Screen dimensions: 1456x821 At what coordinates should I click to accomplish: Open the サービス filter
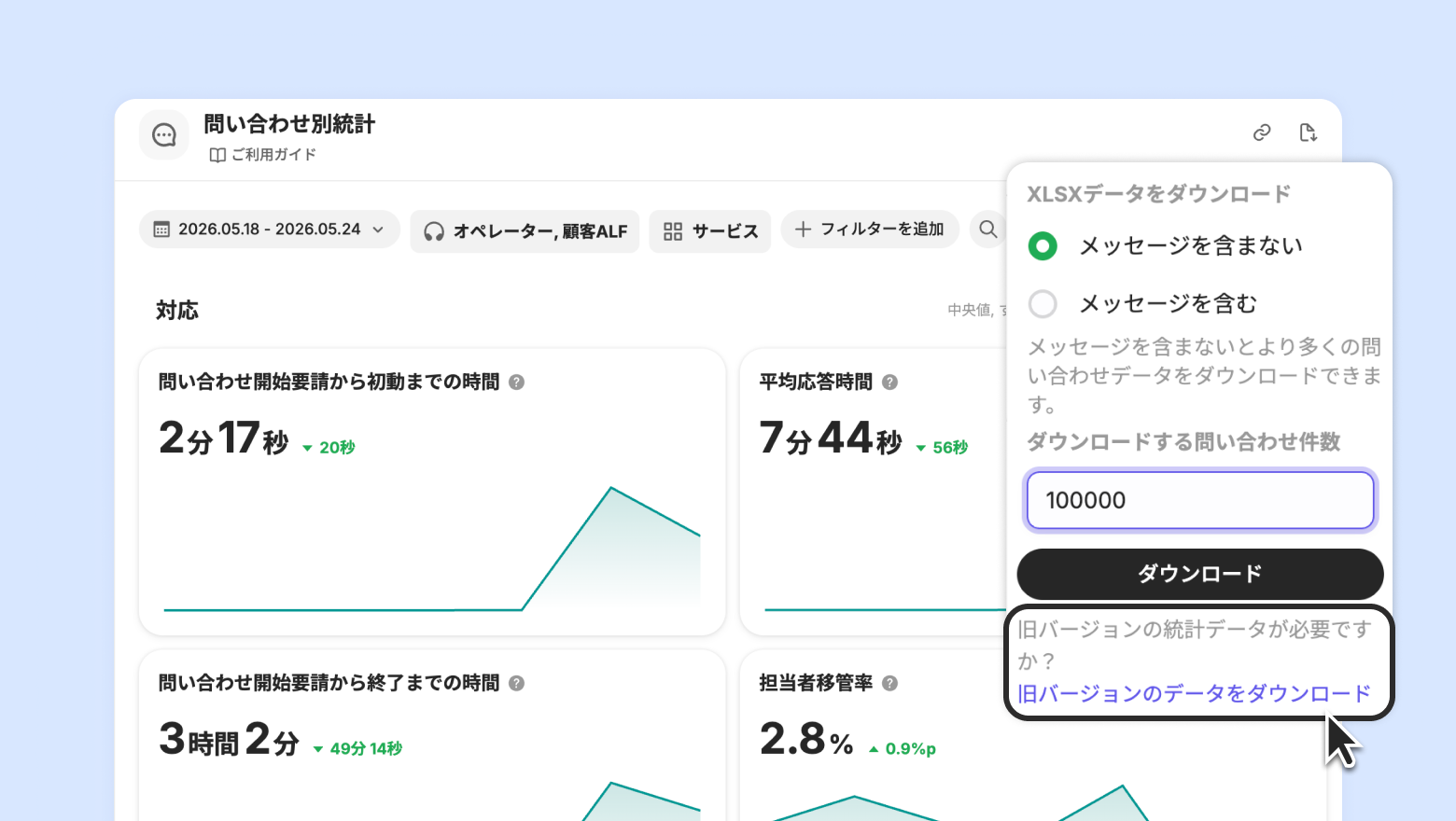(x=710, y=231)
